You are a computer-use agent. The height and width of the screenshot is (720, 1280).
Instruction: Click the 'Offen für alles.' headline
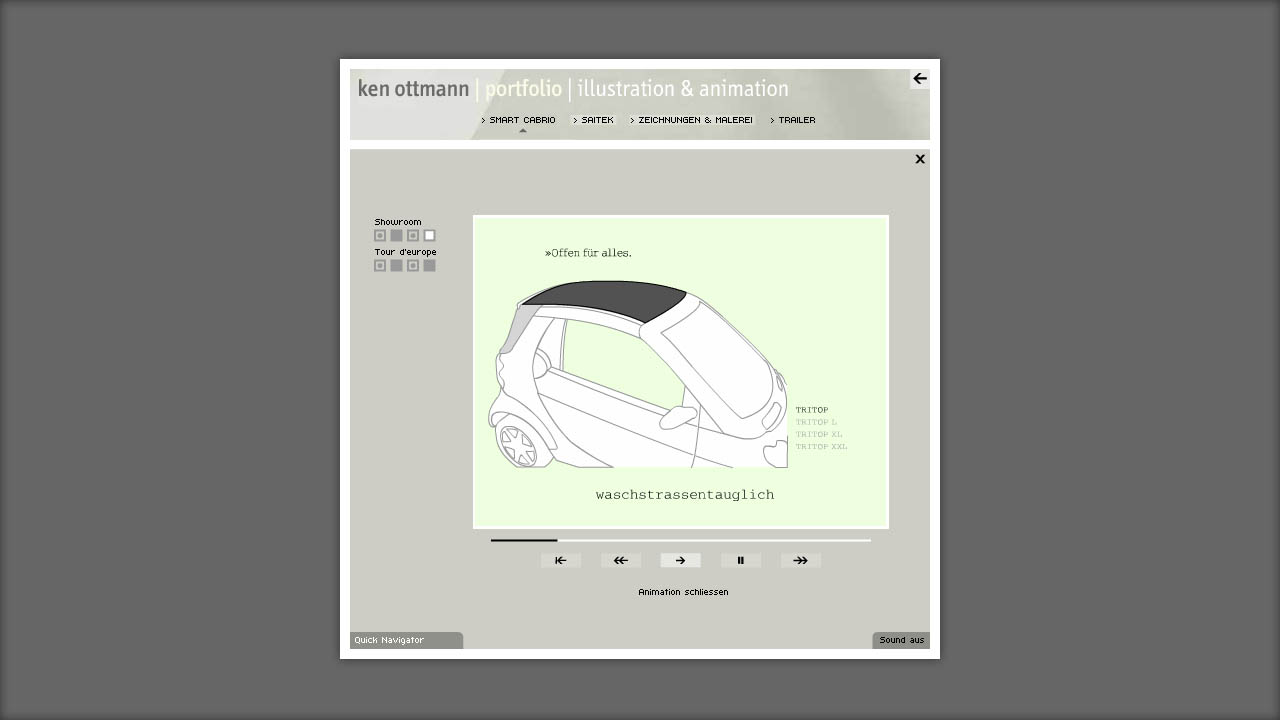(x=588, y=253)
